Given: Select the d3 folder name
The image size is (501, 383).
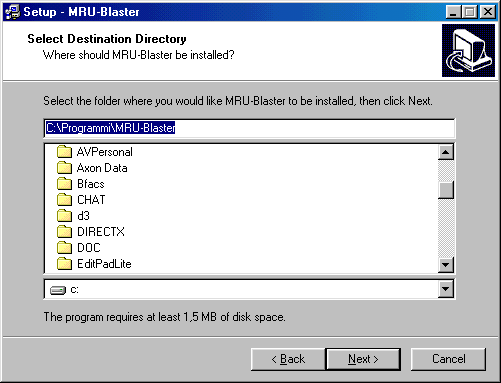Looking at the screenshot, I should pyautogui.click(x=83, y=216).
